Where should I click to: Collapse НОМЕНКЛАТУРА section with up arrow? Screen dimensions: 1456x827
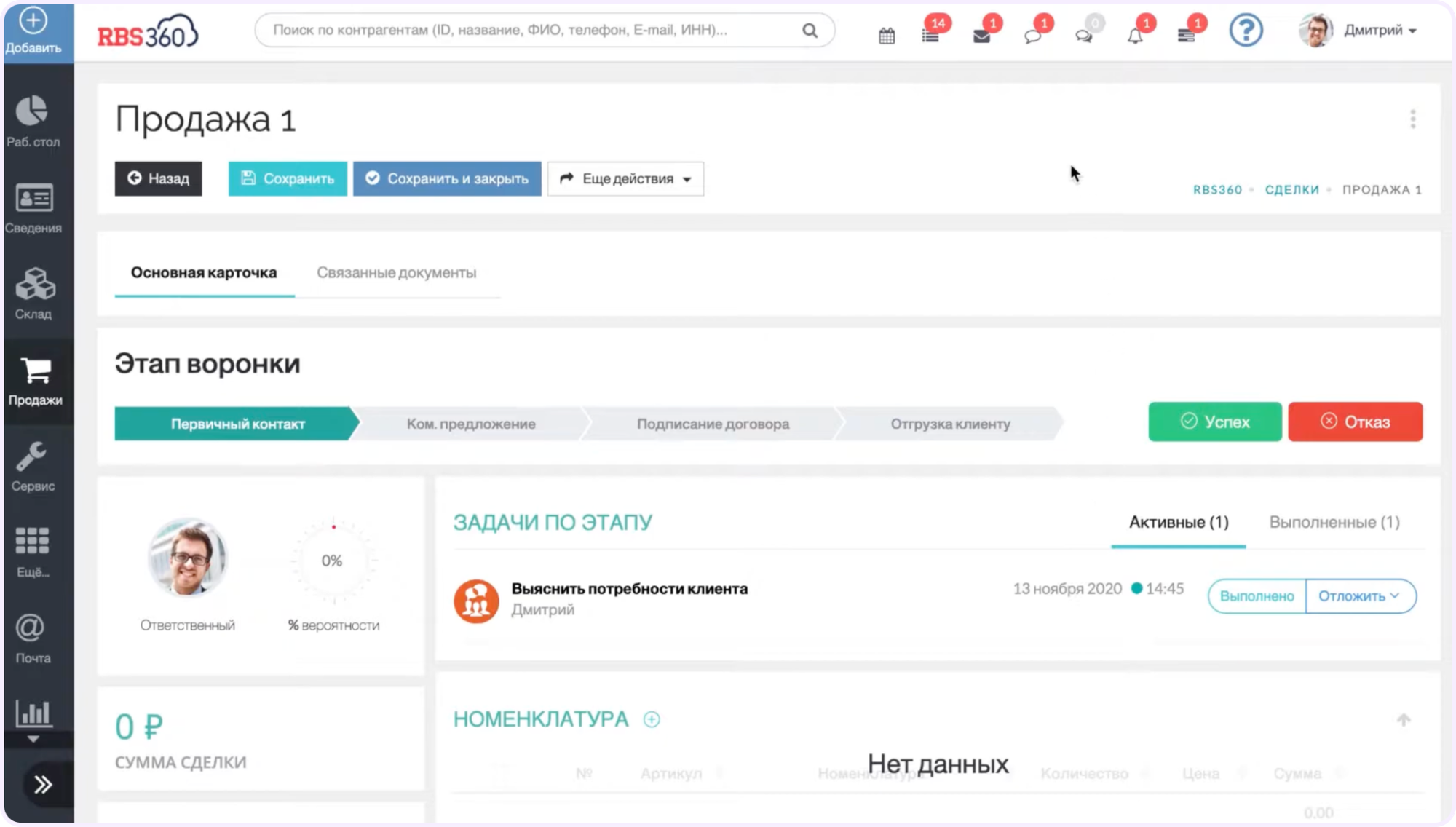[1403, 720]
